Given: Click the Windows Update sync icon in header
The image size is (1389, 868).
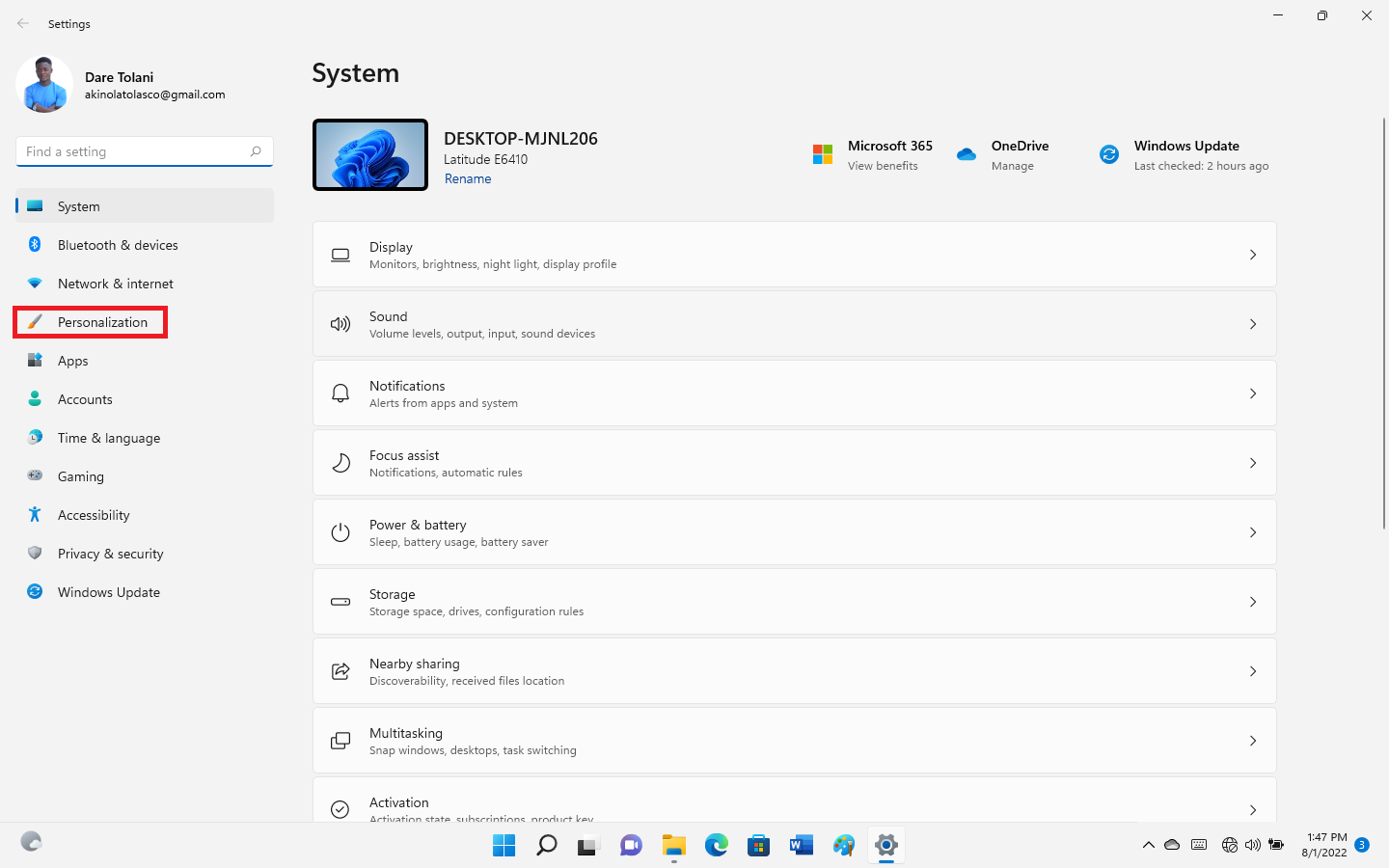Looking at the screenshot, I should (x=1109, y=154).
